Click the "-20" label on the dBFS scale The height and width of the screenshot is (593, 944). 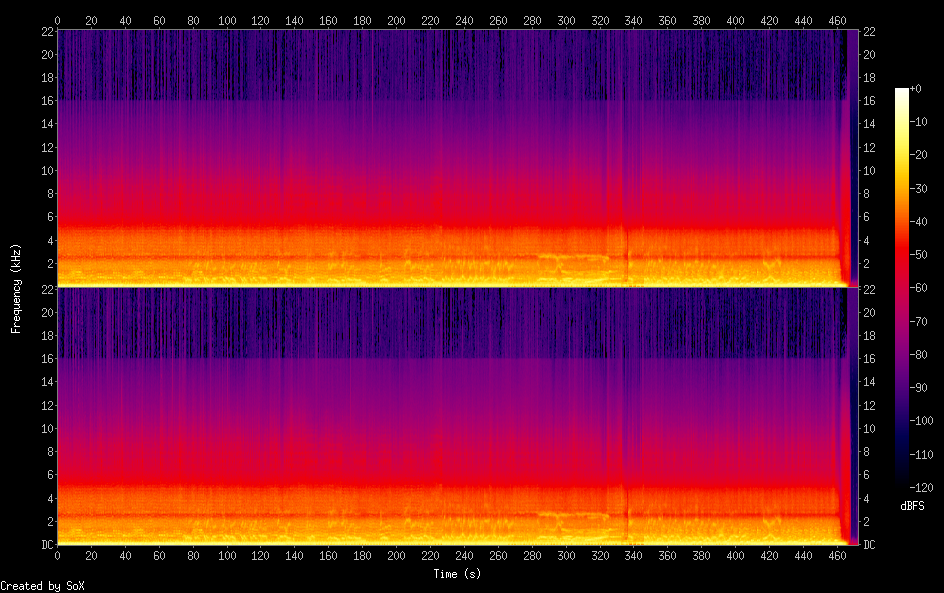pyautogui.click(x=919, y=155)
